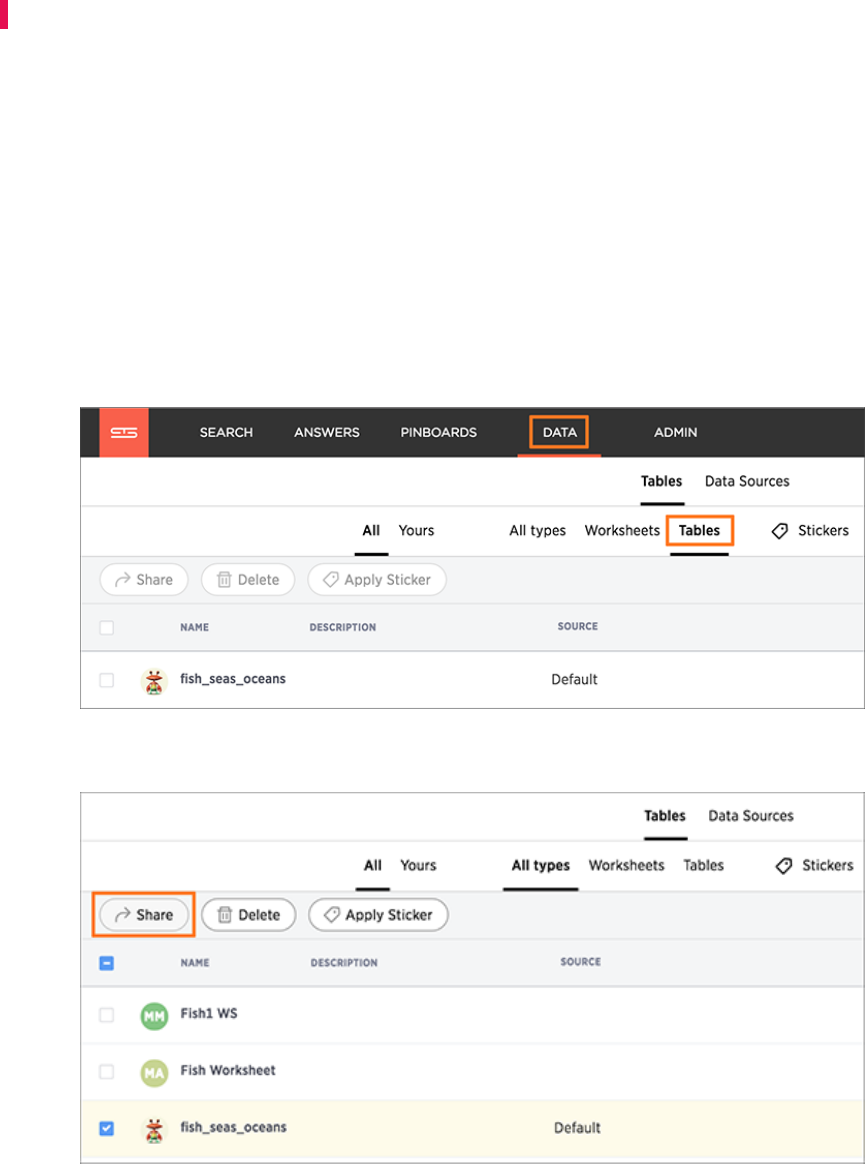Select the All filter in the Fish1 WS panel

click(x=373, y=866)
